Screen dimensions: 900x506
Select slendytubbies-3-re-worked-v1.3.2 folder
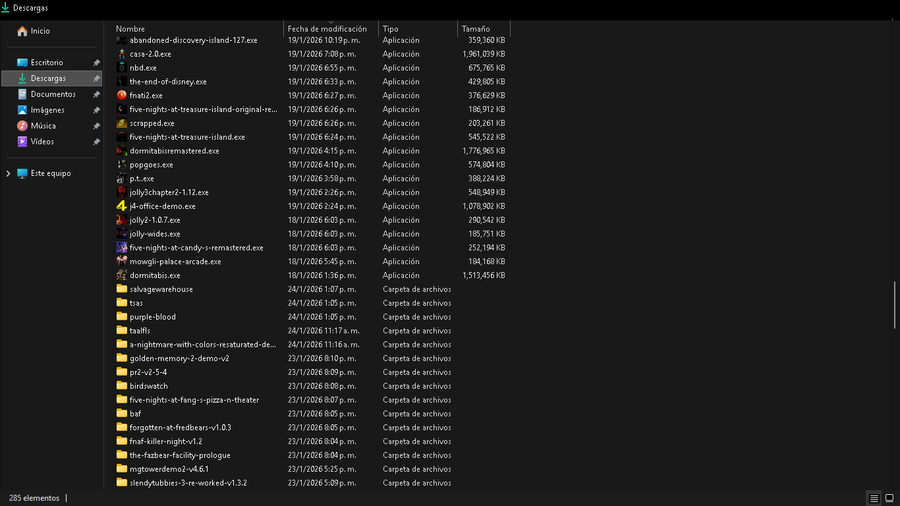tap(188, 483)
